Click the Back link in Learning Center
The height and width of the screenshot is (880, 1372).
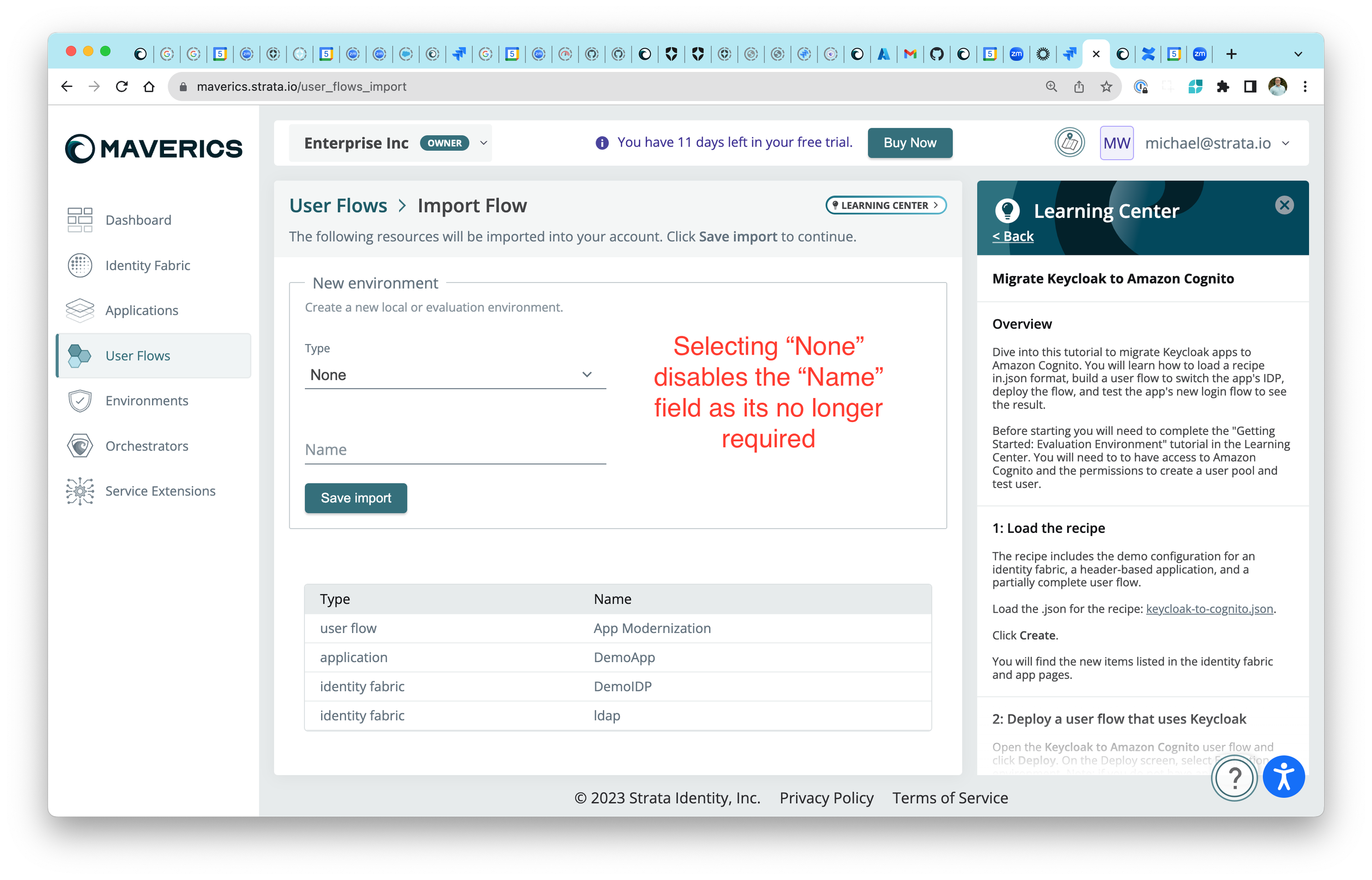point(1013,236)
